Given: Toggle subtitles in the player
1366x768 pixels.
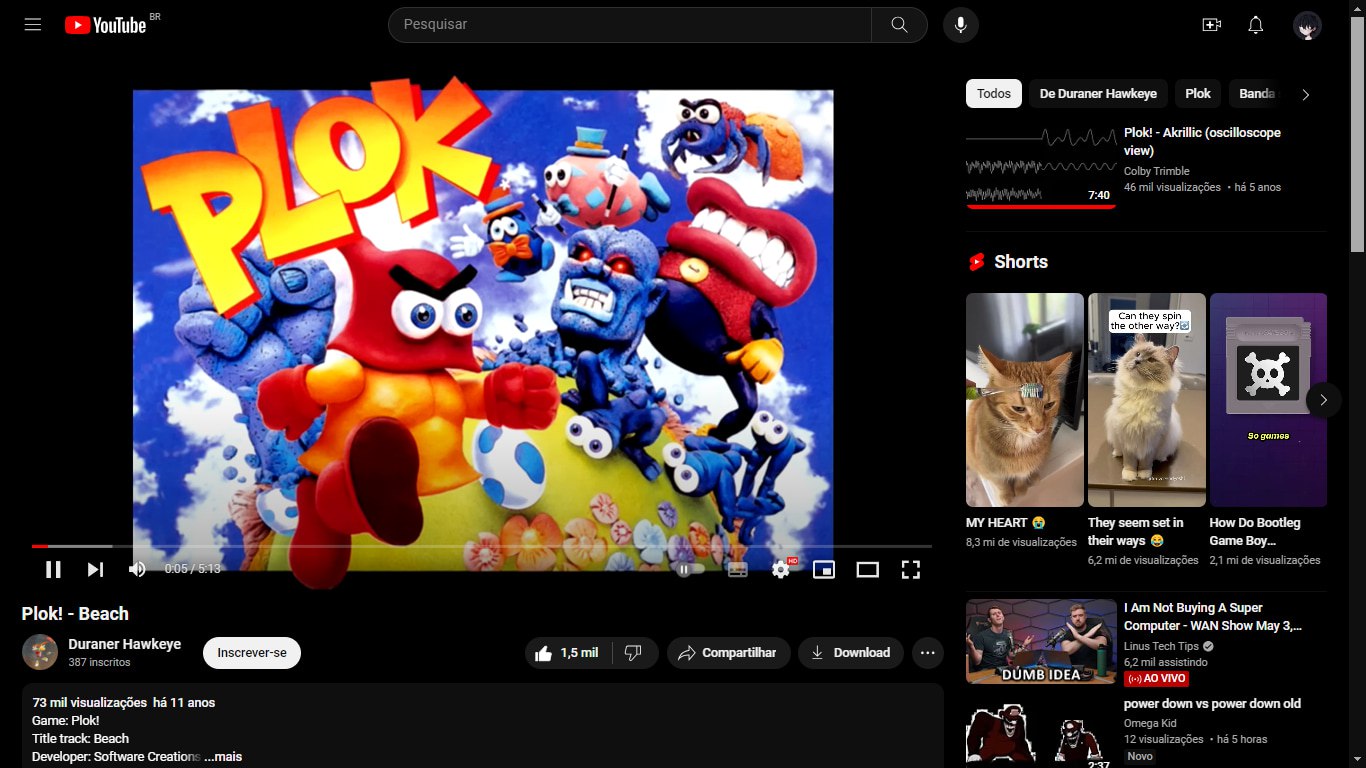Looking at the screenshot, I should pyautogui.click(x=737, y=569).
